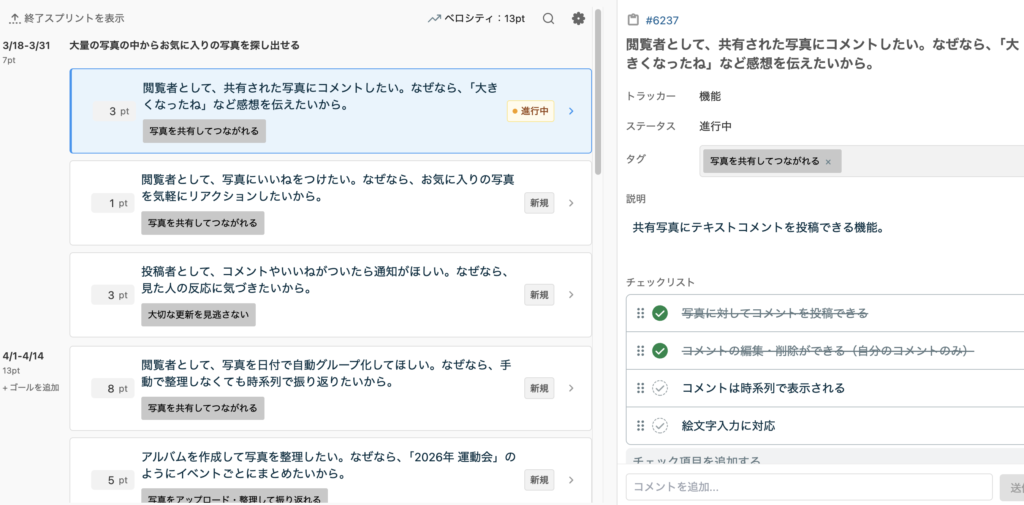Image resolution: width=1024 pixels, height=505 pixels.
Task: Click the 進行中 status badge
Action: pyautogui.click(x=530, y=111)
